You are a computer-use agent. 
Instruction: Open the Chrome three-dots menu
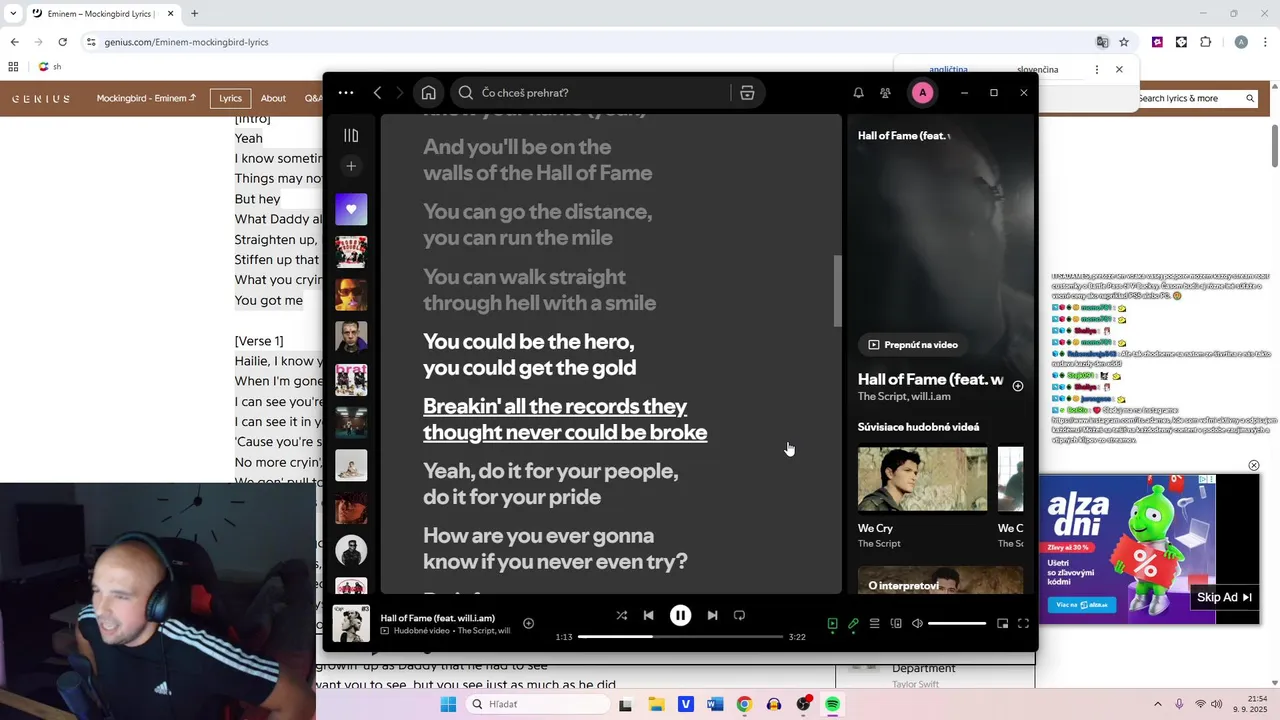click(1265, 42)
